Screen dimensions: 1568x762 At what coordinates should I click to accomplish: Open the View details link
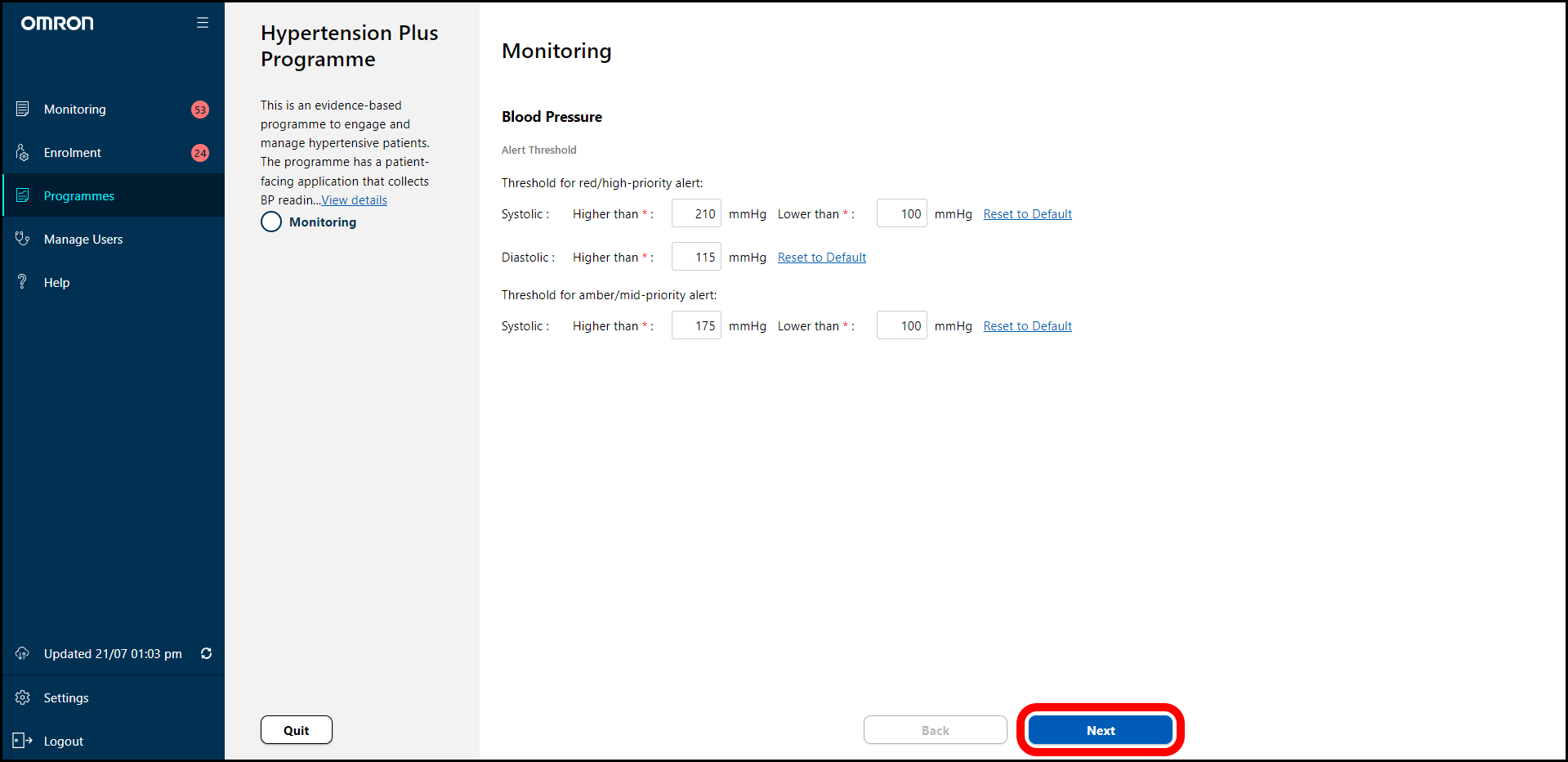[354, 200]
